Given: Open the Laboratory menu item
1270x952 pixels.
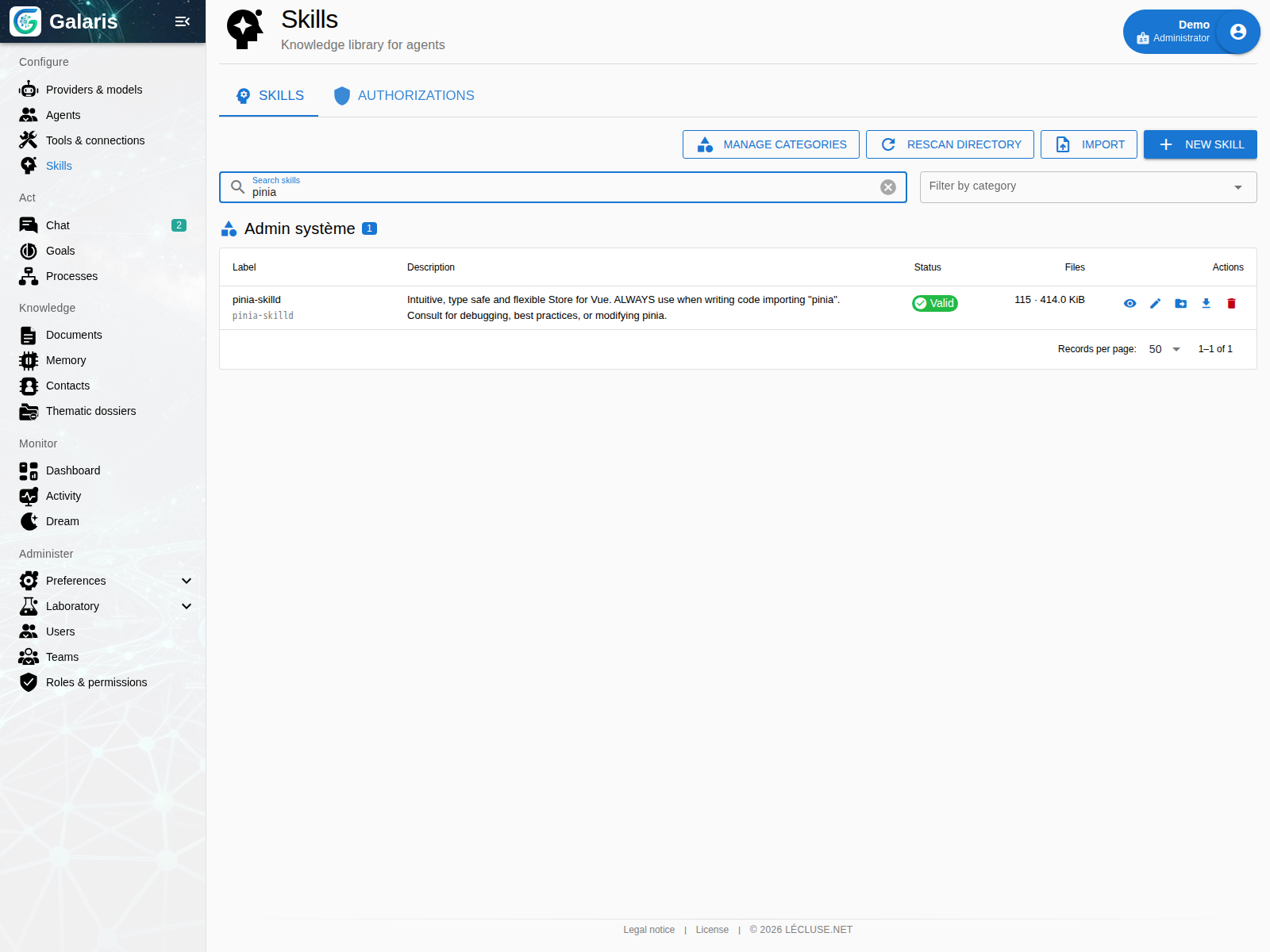Looking at the screenshot, I should click(x=103, y=606).
